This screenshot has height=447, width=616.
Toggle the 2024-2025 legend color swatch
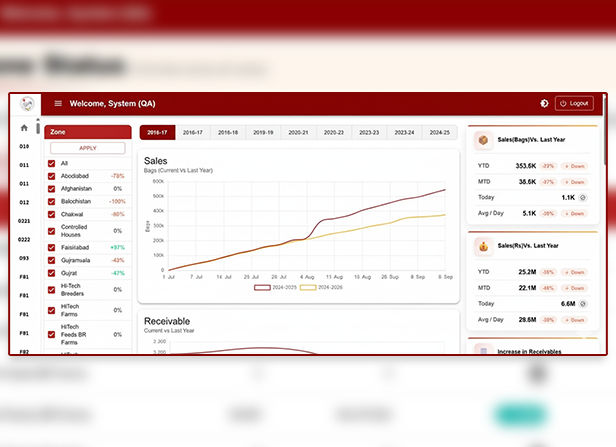click(x=263, y=287)
